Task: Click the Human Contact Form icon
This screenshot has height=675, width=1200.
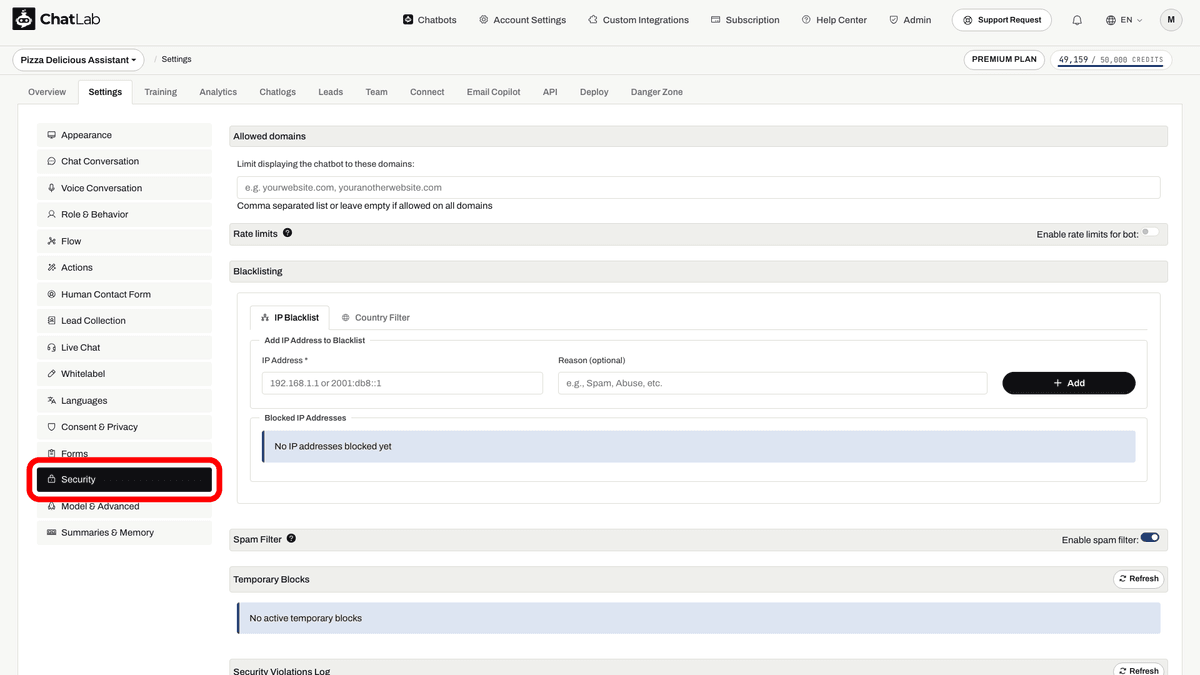Action: point(51,294)
